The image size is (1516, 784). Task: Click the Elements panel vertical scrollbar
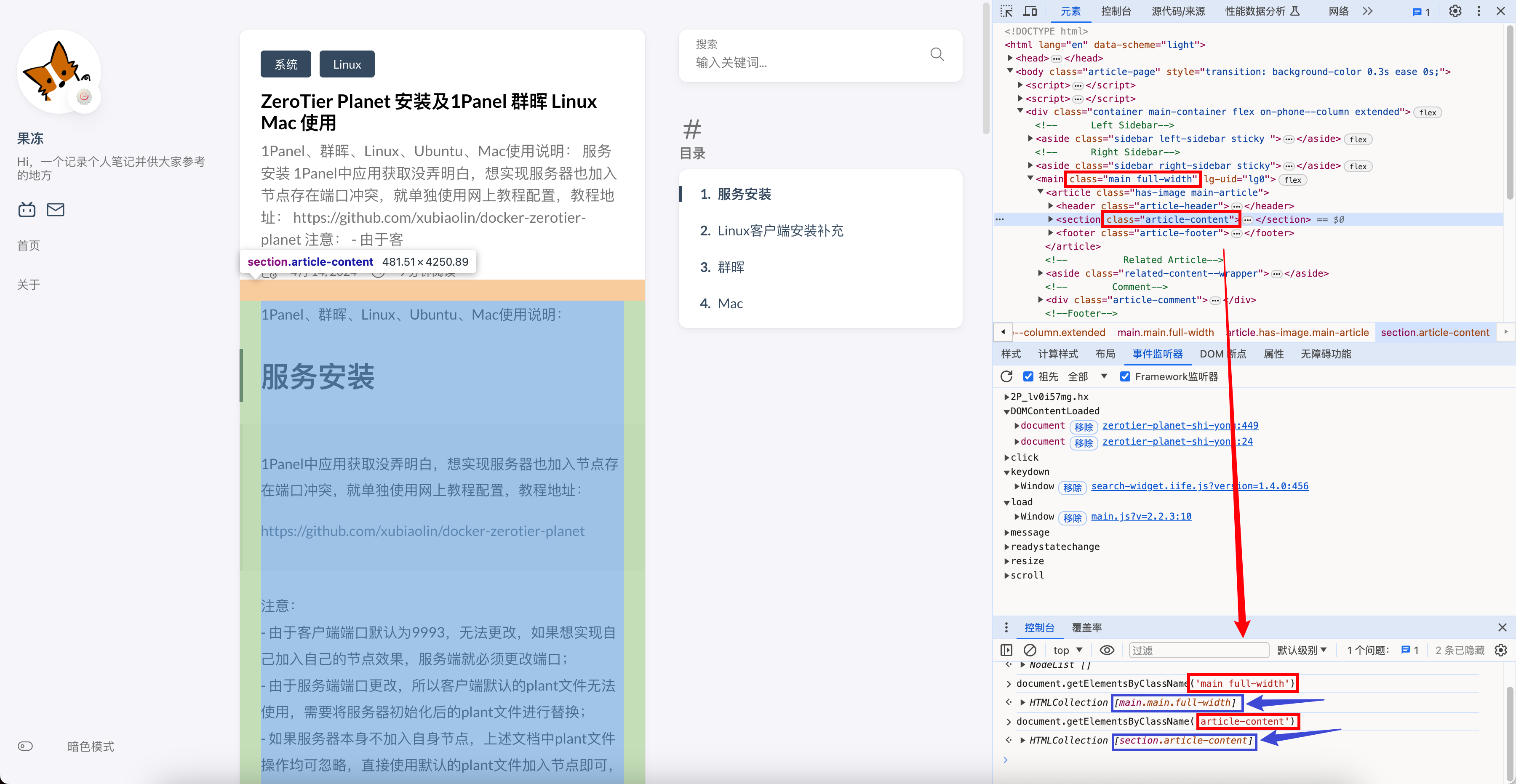(1511, 112)
